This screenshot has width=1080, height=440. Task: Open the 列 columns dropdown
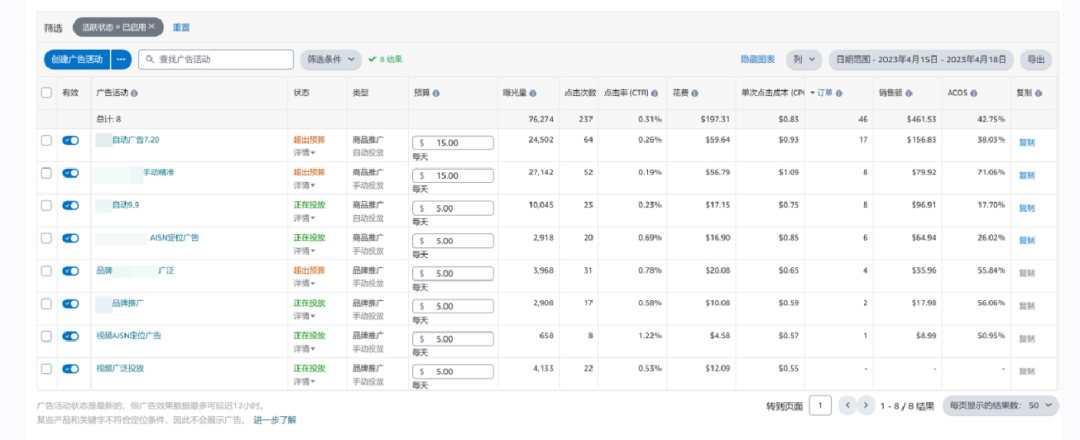coord(803,59)
